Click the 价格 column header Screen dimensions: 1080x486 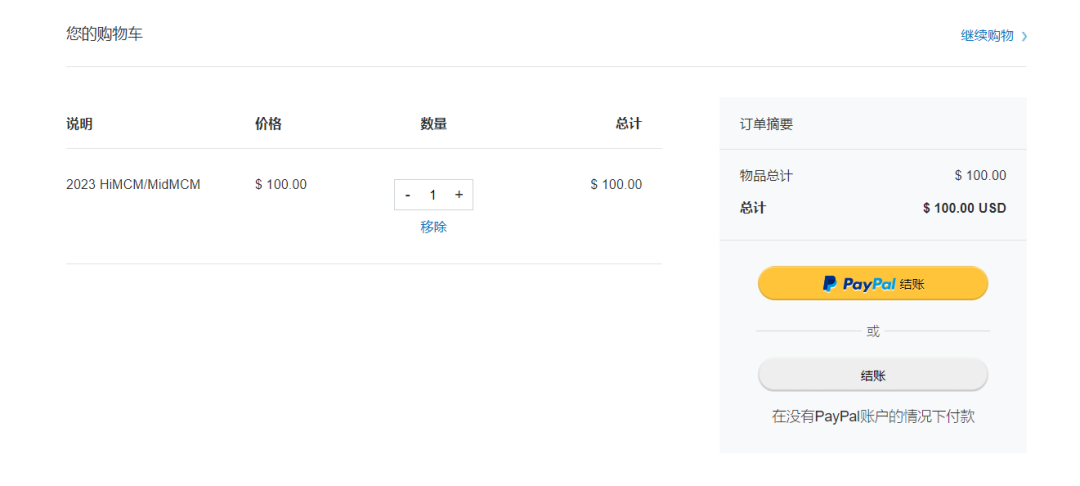pos(268,124)
